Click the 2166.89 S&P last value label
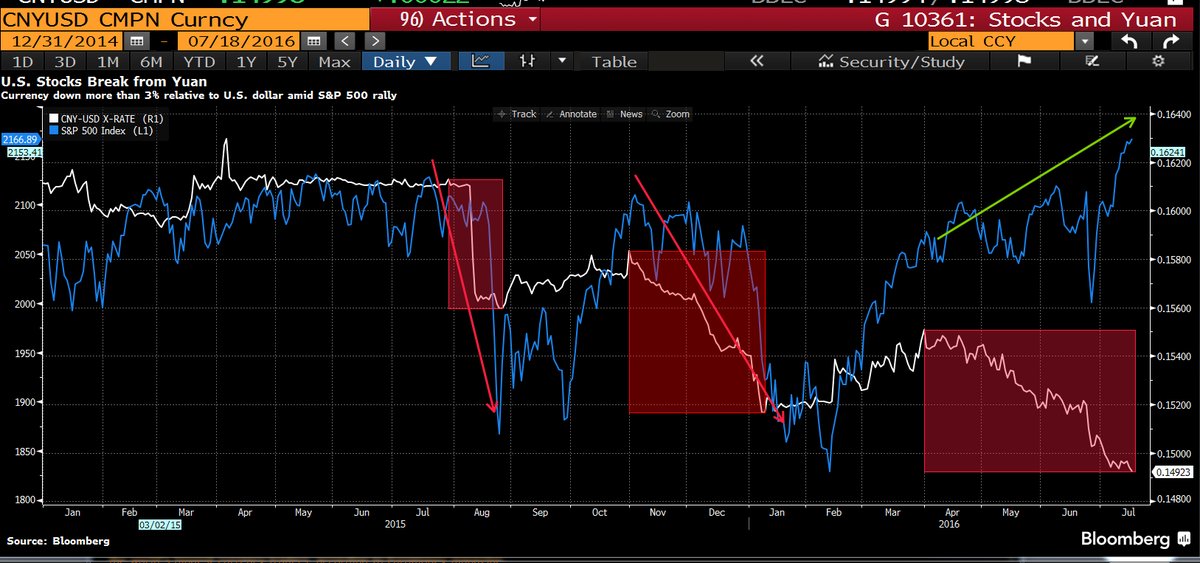This screenshot has width=1200, height=563. [x=19, y=139]
